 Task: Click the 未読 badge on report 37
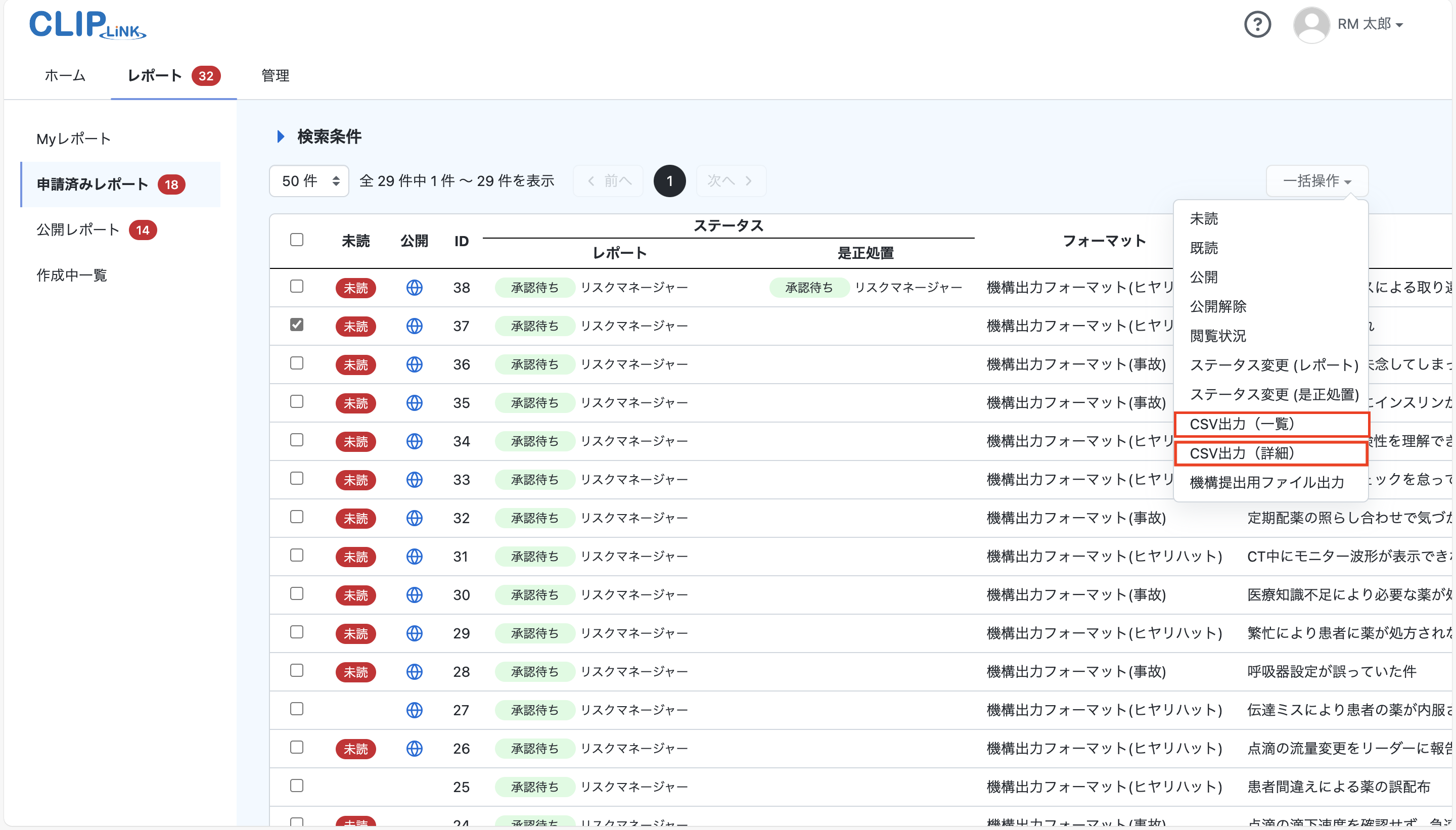tap(355, 326)
